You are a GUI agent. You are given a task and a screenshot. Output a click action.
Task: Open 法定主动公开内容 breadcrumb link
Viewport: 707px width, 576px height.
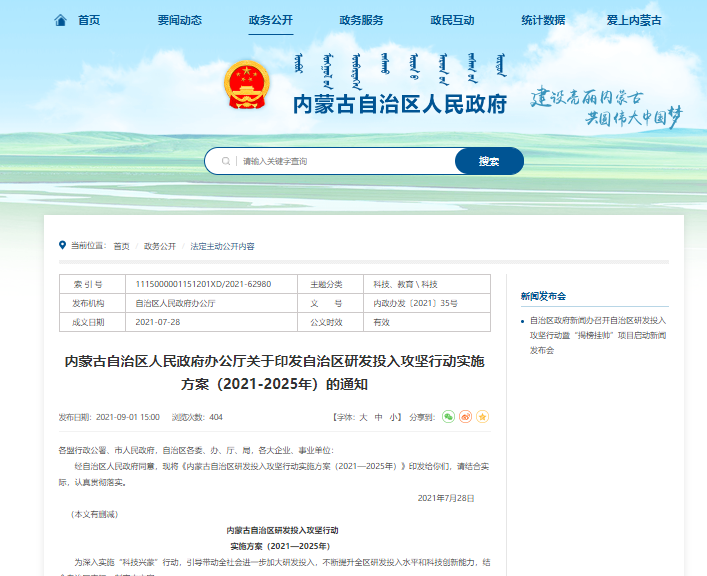click(222, 246)
